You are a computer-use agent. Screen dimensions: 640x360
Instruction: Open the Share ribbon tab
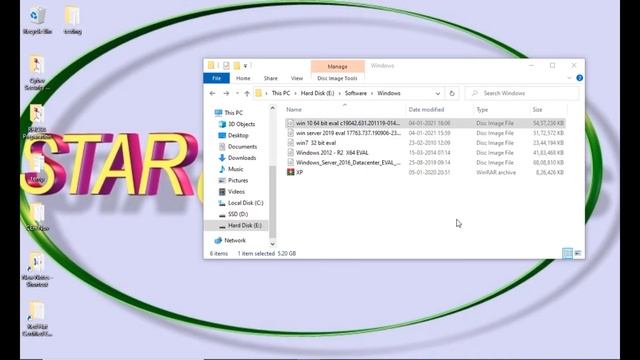[270, 78]
